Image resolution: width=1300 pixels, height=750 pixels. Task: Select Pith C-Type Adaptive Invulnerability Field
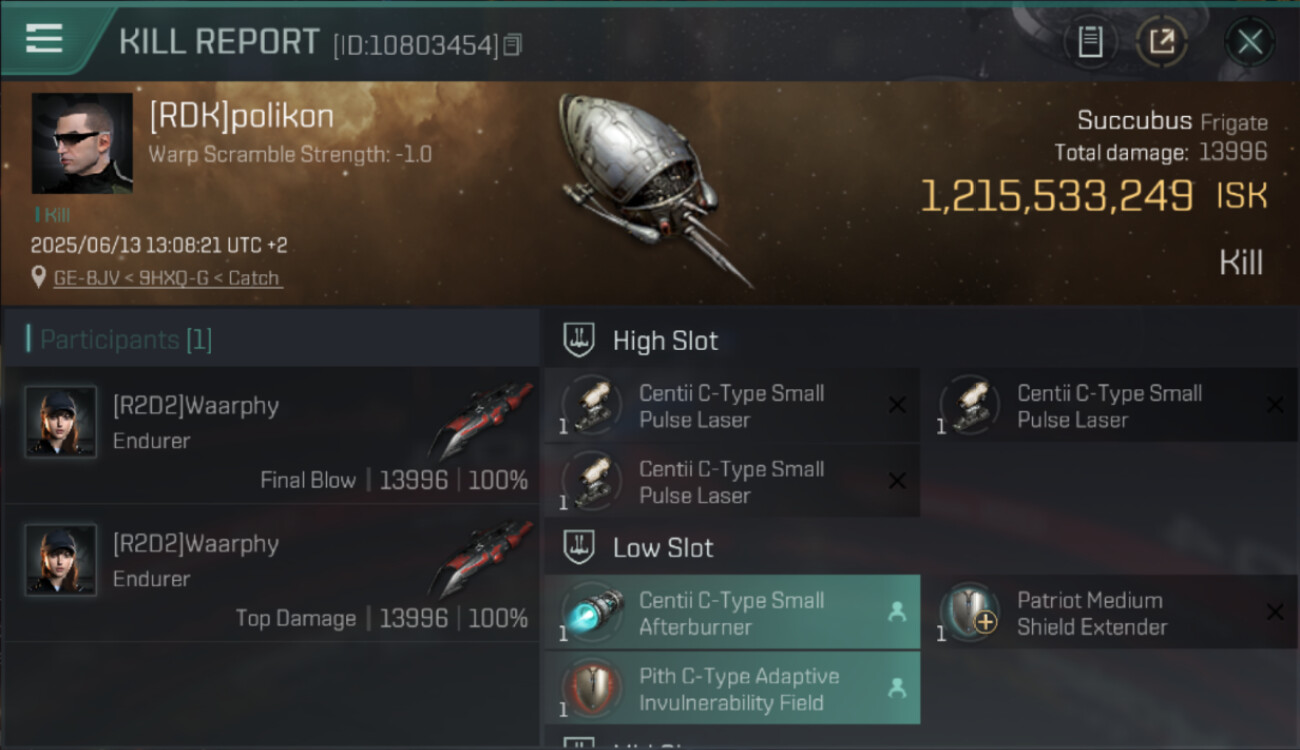[733, 688]
